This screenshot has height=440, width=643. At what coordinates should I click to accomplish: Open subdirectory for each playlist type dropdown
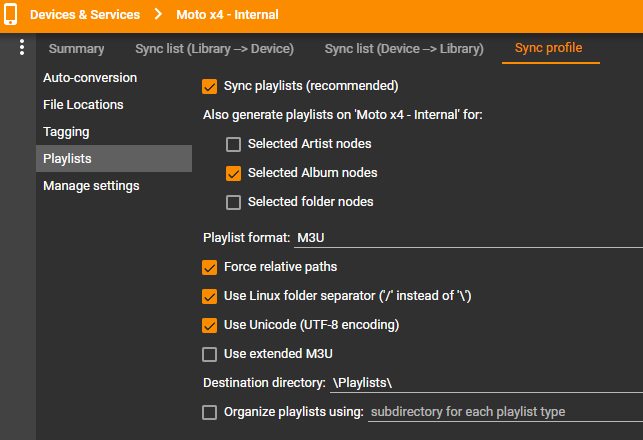505,412
